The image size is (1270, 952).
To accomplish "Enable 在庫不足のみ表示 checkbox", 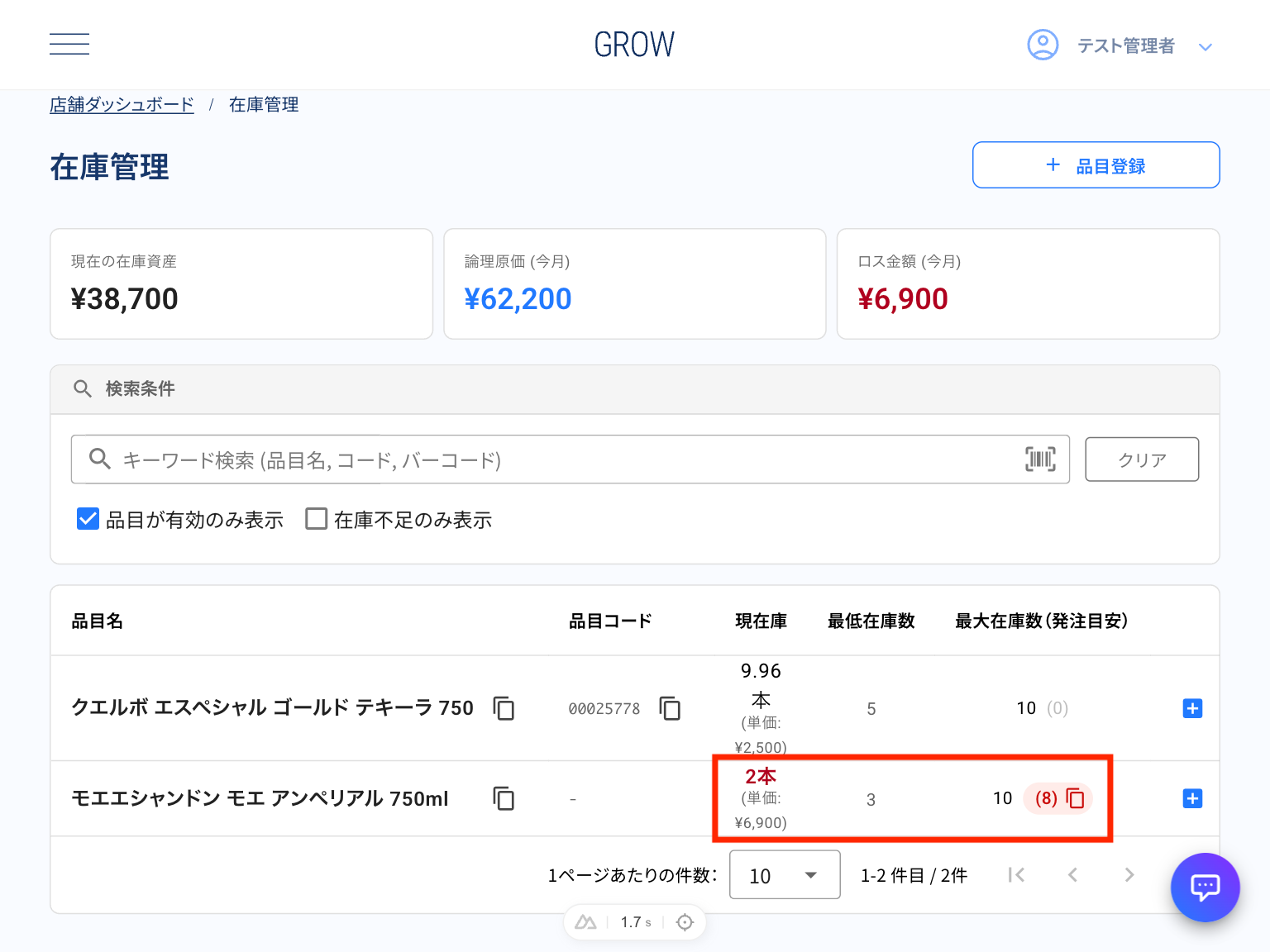I will coord(316,519).
